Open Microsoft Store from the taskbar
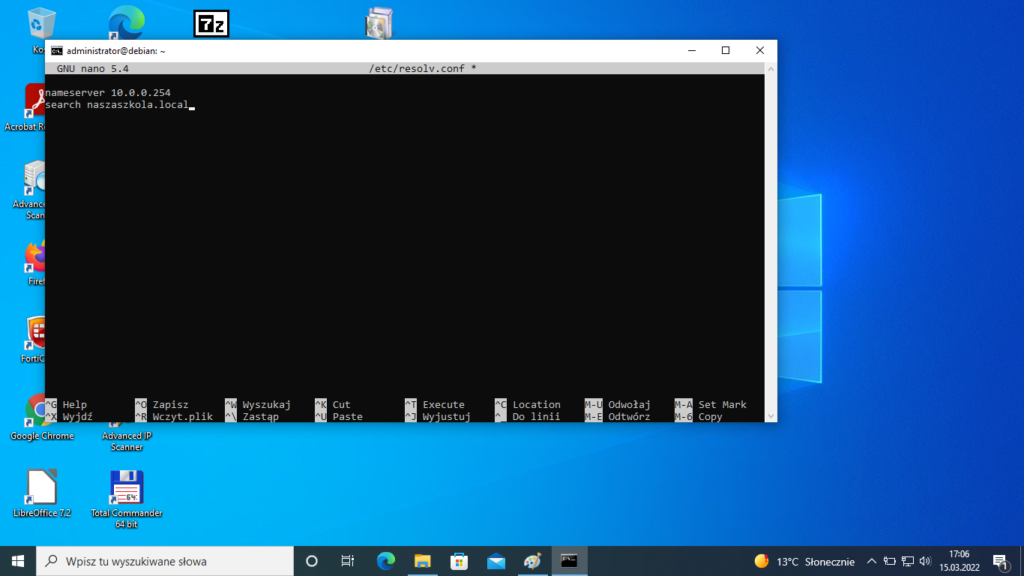This screenshot has height=576, width=1024. click(459, 561)
